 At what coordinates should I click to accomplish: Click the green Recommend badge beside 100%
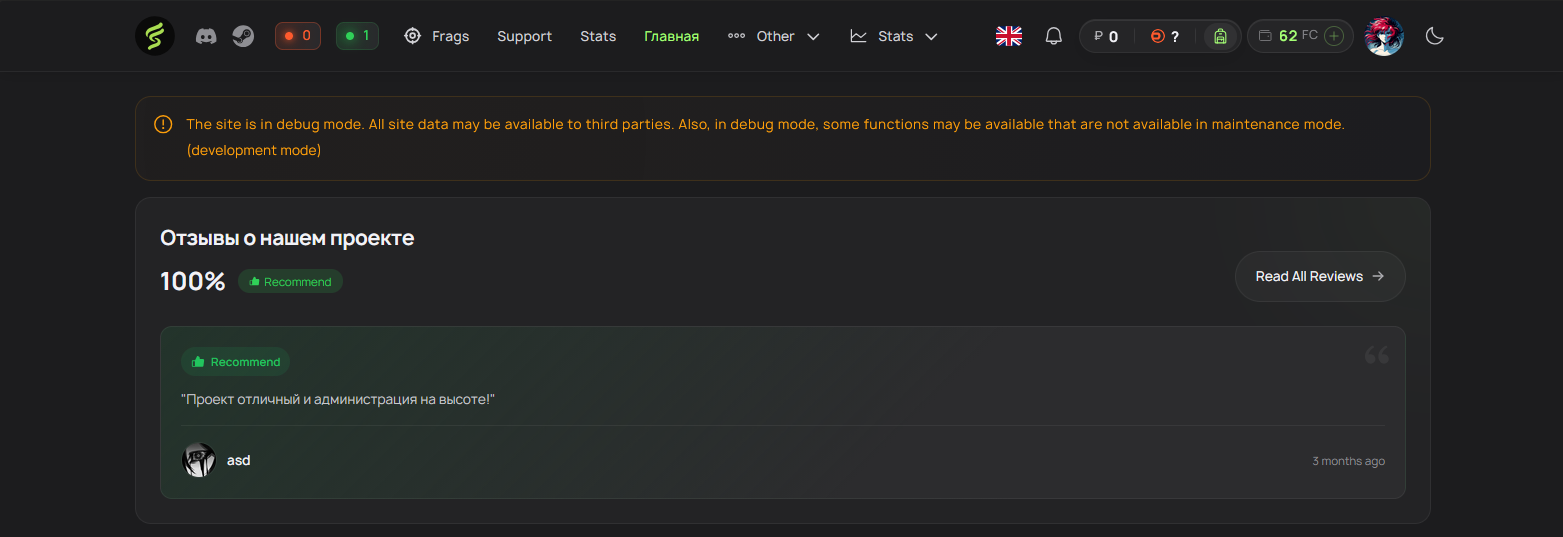pyautogui.click(x=290, y=282)
